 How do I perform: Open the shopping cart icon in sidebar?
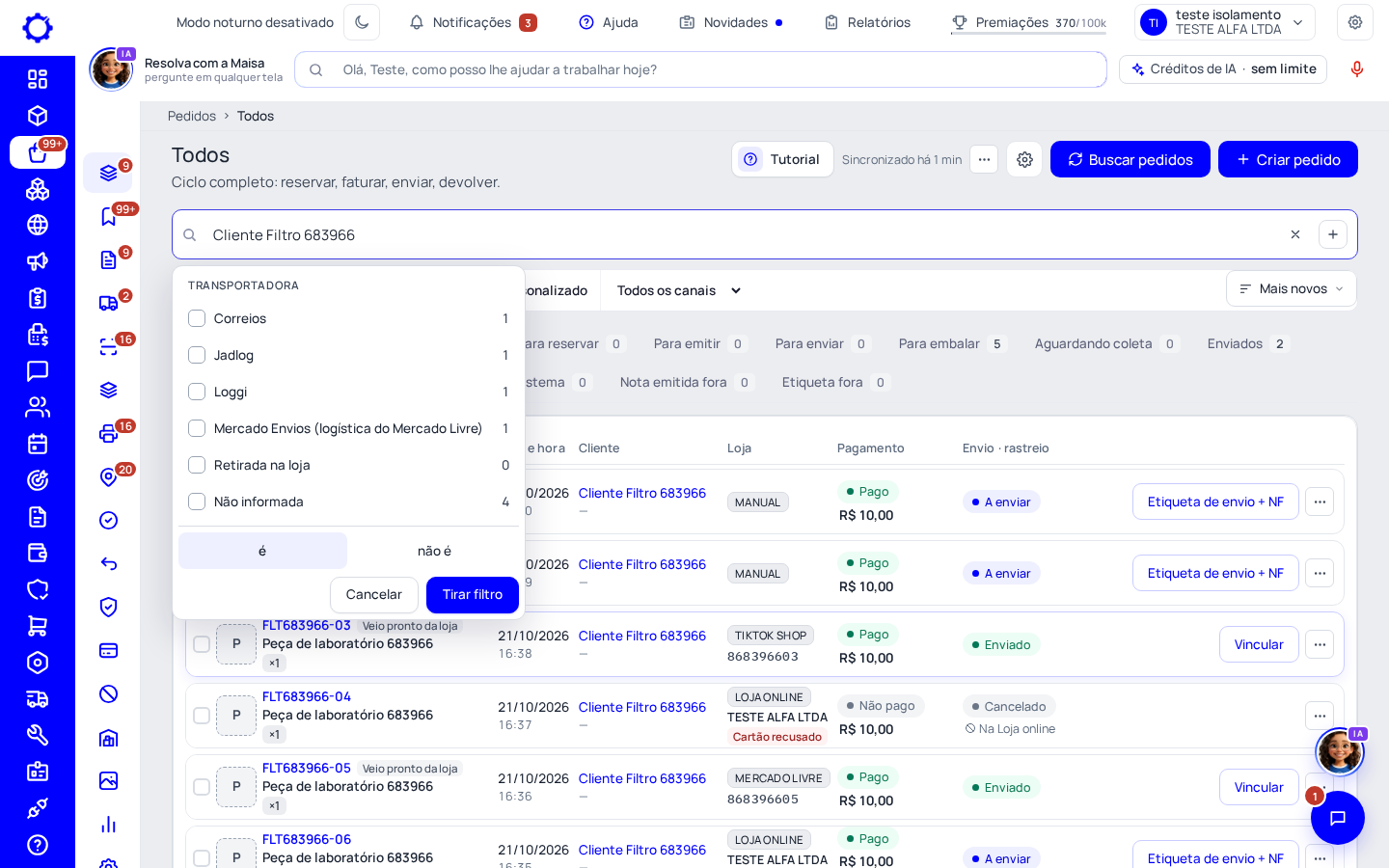coord(38,626)
